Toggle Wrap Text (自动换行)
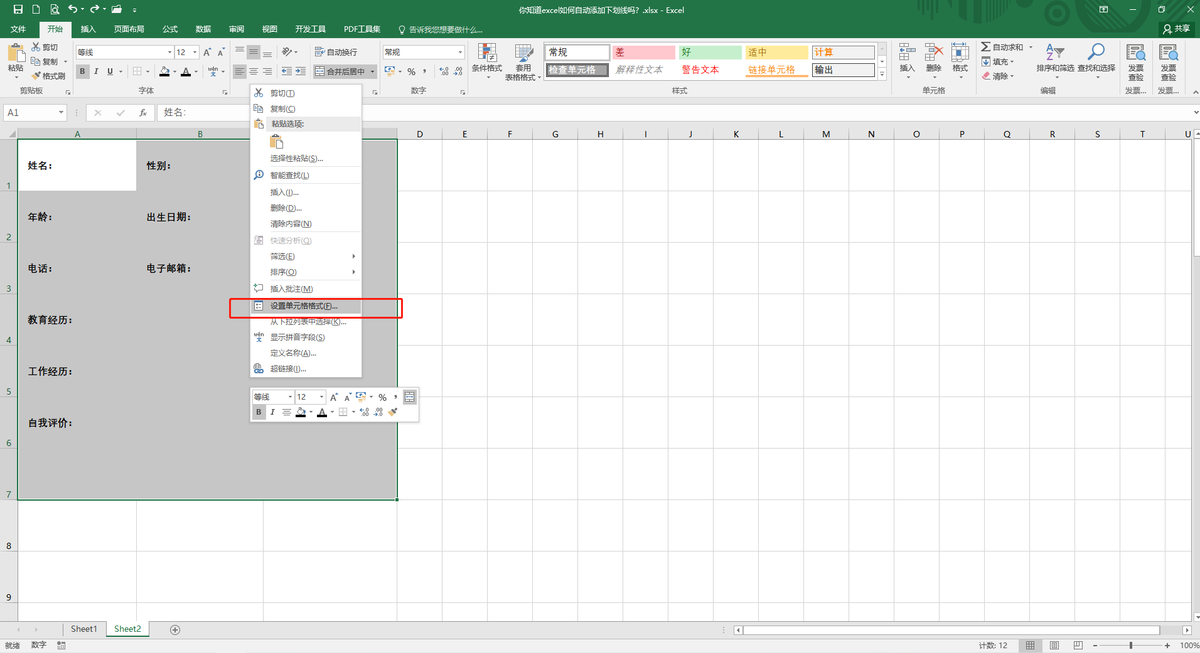1200x653 pixels. (335, 52)
